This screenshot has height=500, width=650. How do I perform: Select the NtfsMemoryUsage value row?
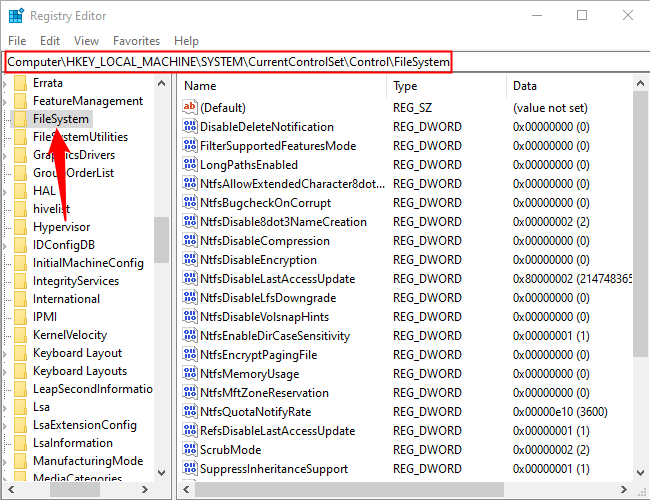(249, 374)
